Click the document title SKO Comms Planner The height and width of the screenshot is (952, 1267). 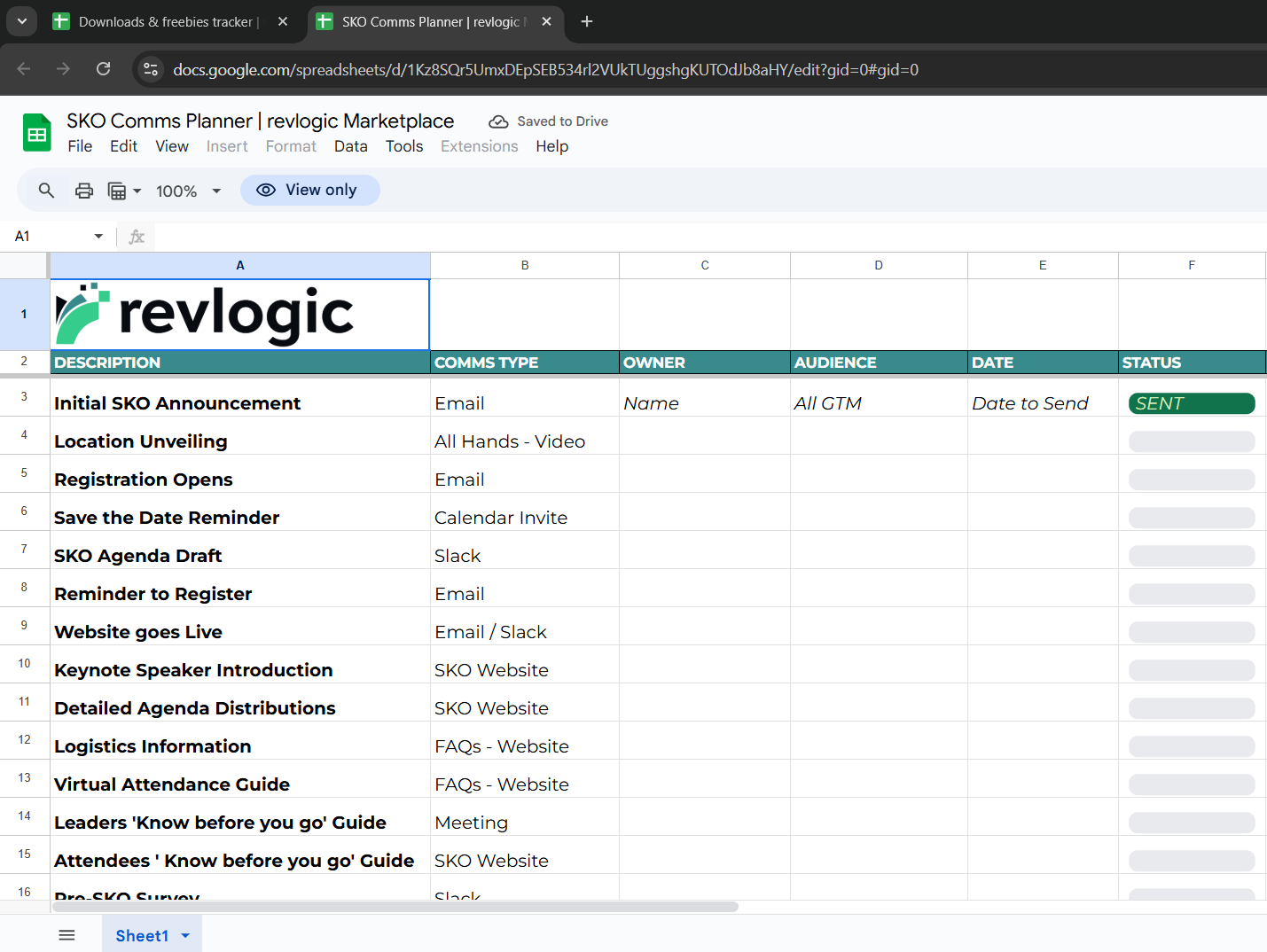click(x=260, y=121)
